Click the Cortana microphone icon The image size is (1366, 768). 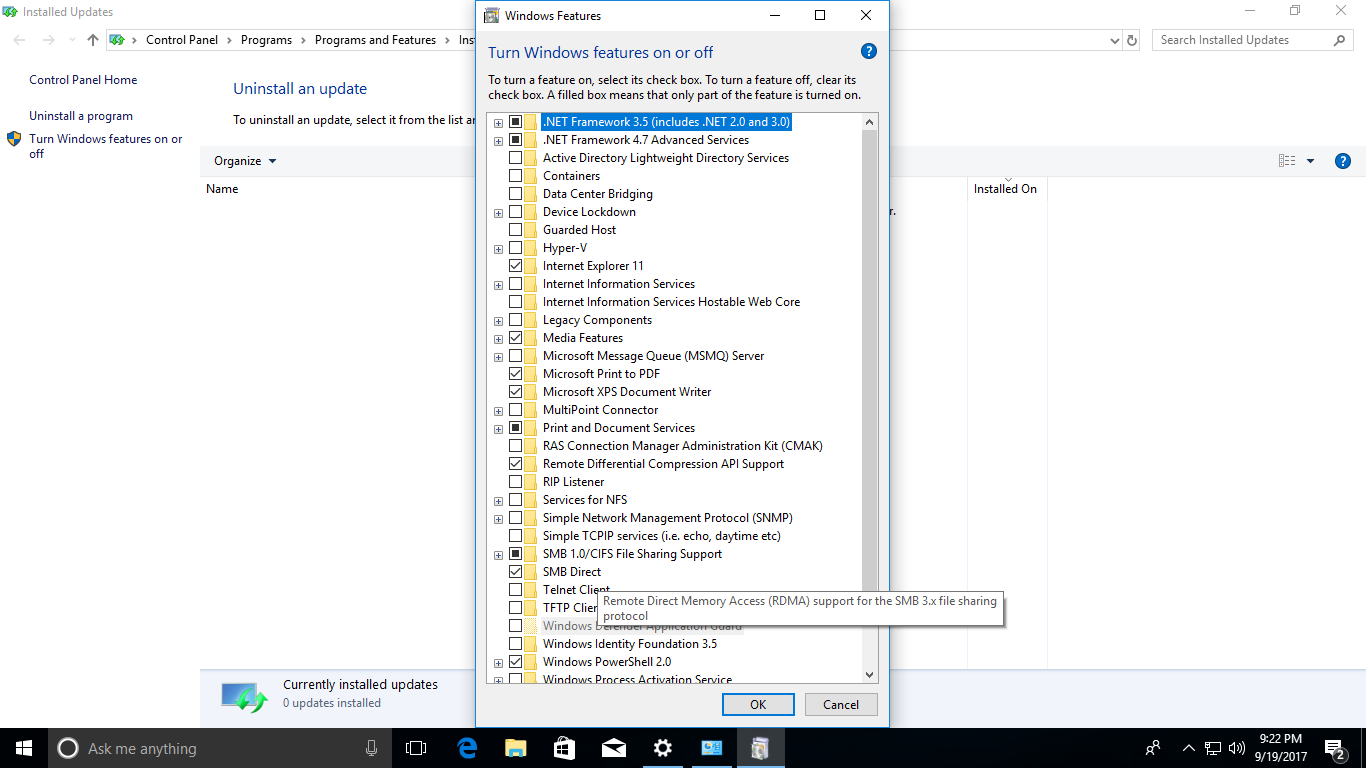[x=371, y=748]
